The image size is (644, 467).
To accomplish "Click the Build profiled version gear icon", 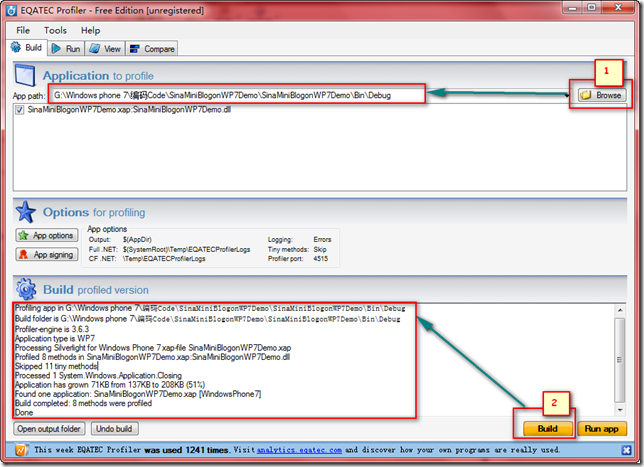I will [x=26, y=289].
